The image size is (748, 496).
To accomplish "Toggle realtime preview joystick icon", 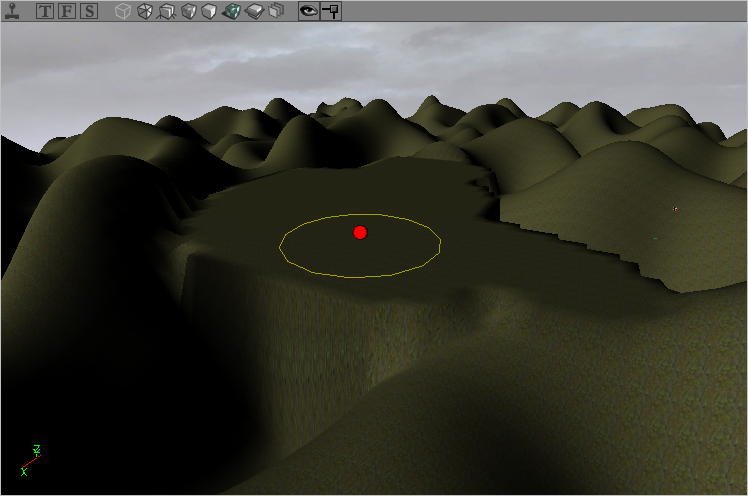I will pyautogui.click(x=11, y=12).
